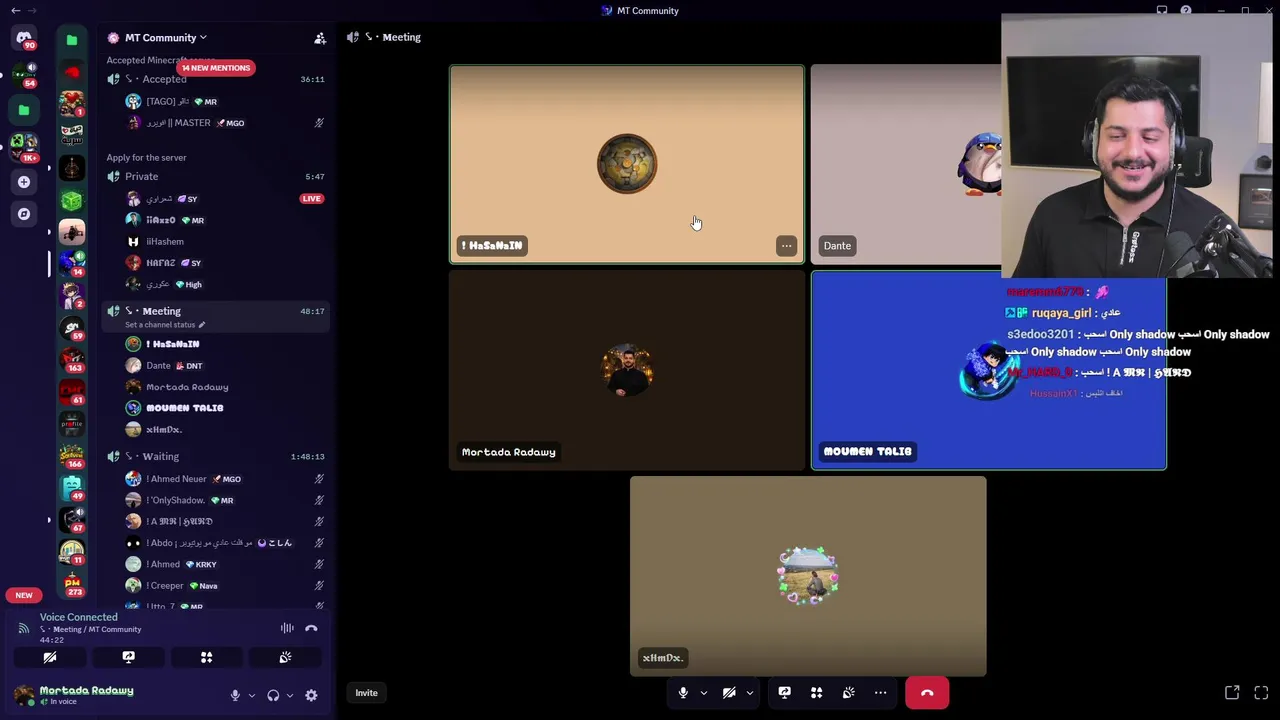Open server icon with 166 badge
This screenshot has height=720, width=1280.
72,454
